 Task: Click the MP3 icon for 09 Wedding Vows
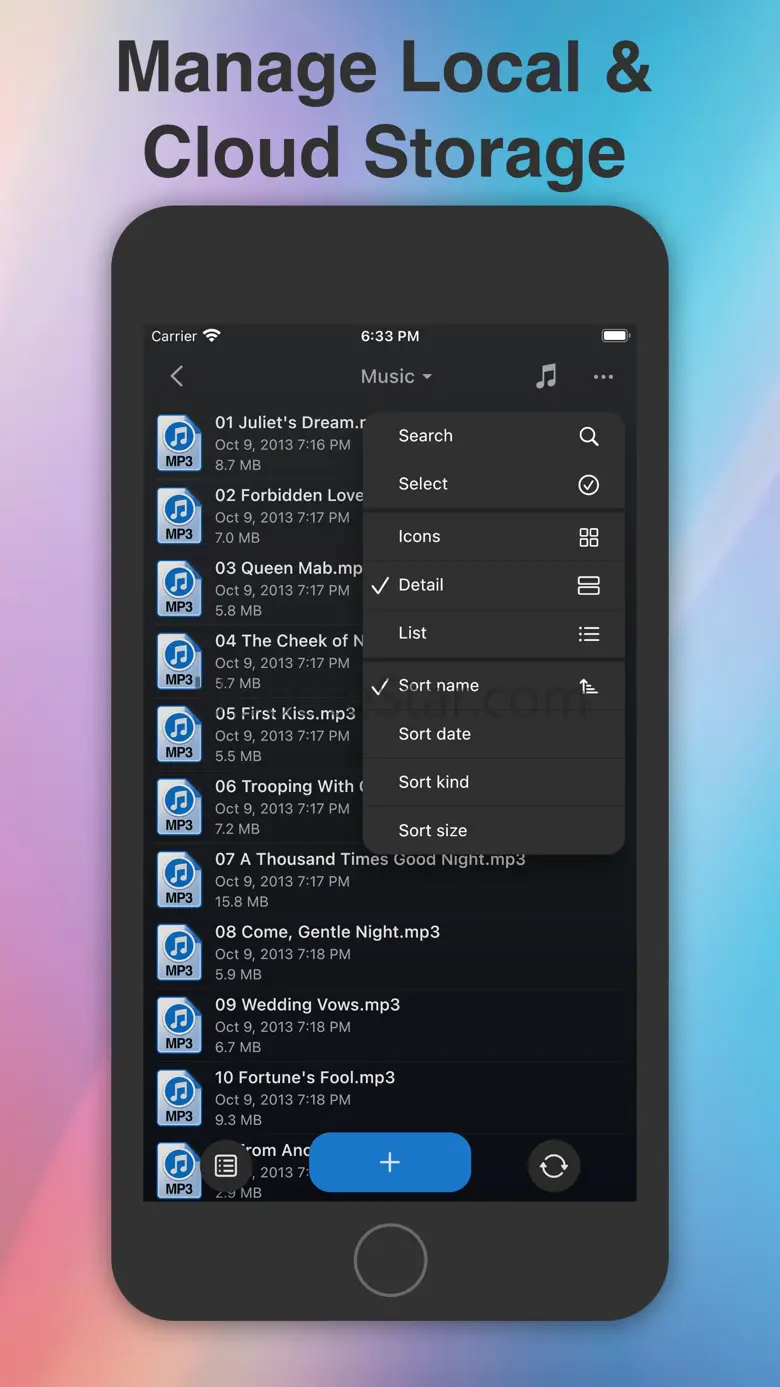(x=179, y=1025)
